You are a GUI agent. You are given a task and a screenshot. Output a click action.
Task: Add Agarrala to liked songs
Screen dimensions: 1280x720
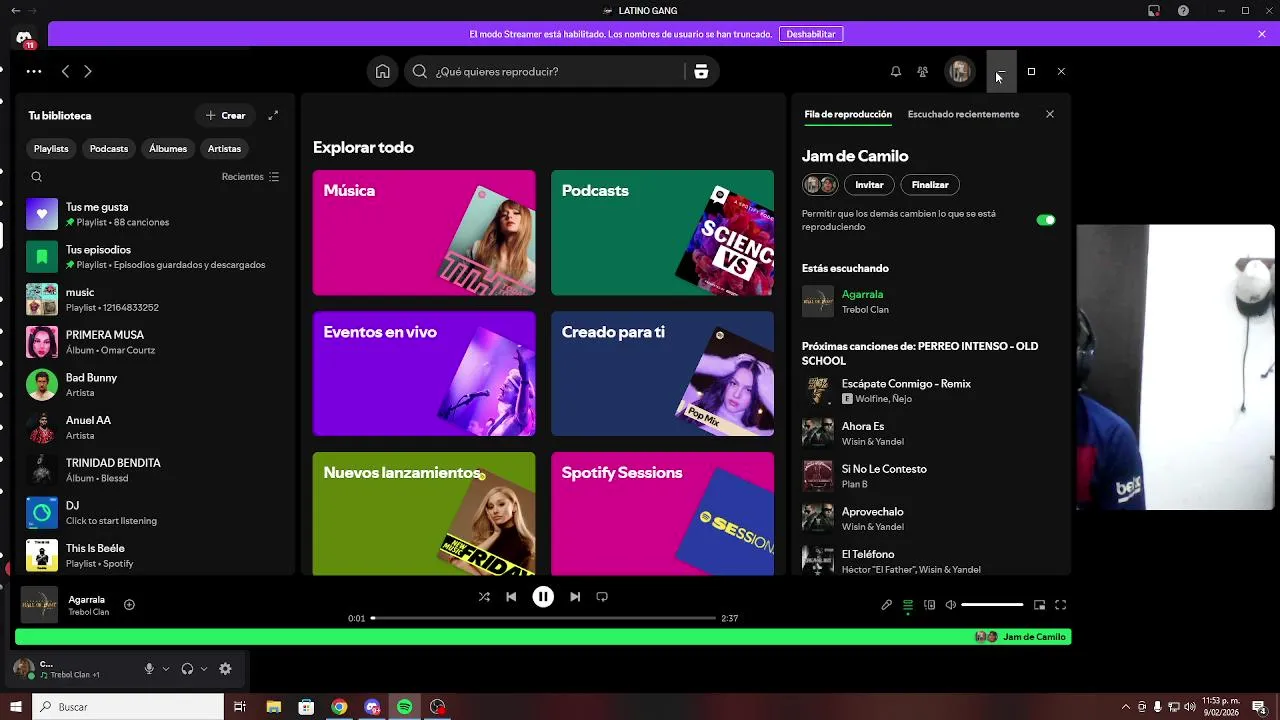(x=129, y=604)
